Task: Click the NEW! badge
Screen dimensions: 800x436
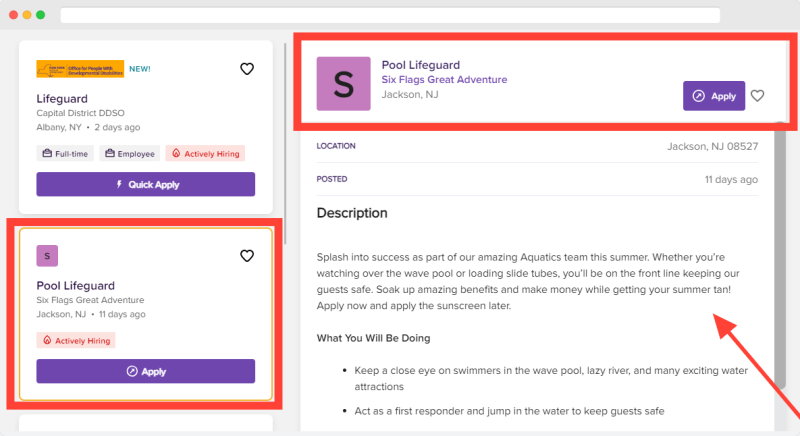Action: 140,69
